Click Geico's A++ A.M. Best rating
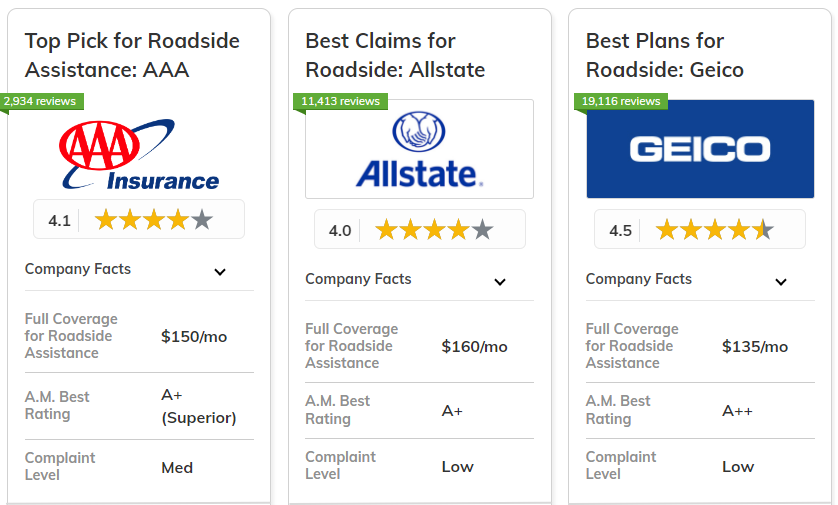This screenshot has width=838, height=505. (737, 411)
